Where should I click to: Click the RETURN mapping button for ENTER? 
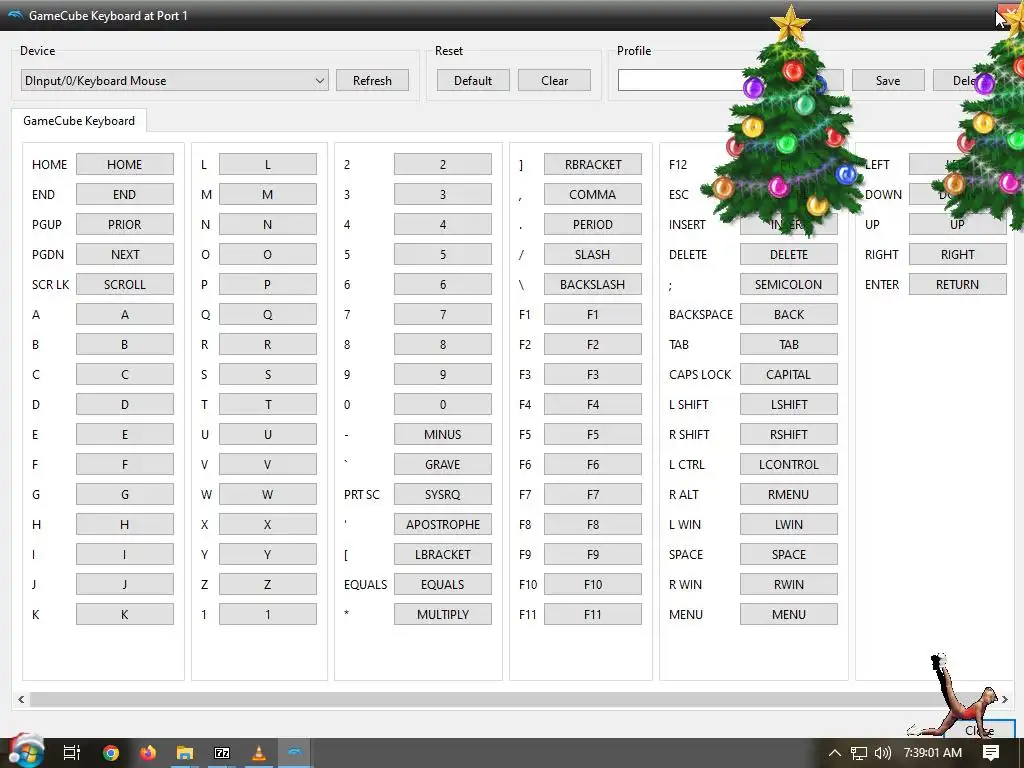point(958,285)
